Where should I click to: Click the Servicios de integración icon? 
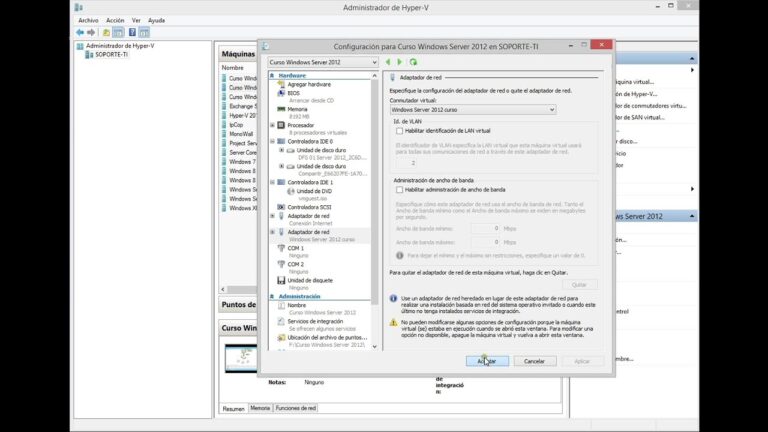pyautogui.click(x=281, y=321)
